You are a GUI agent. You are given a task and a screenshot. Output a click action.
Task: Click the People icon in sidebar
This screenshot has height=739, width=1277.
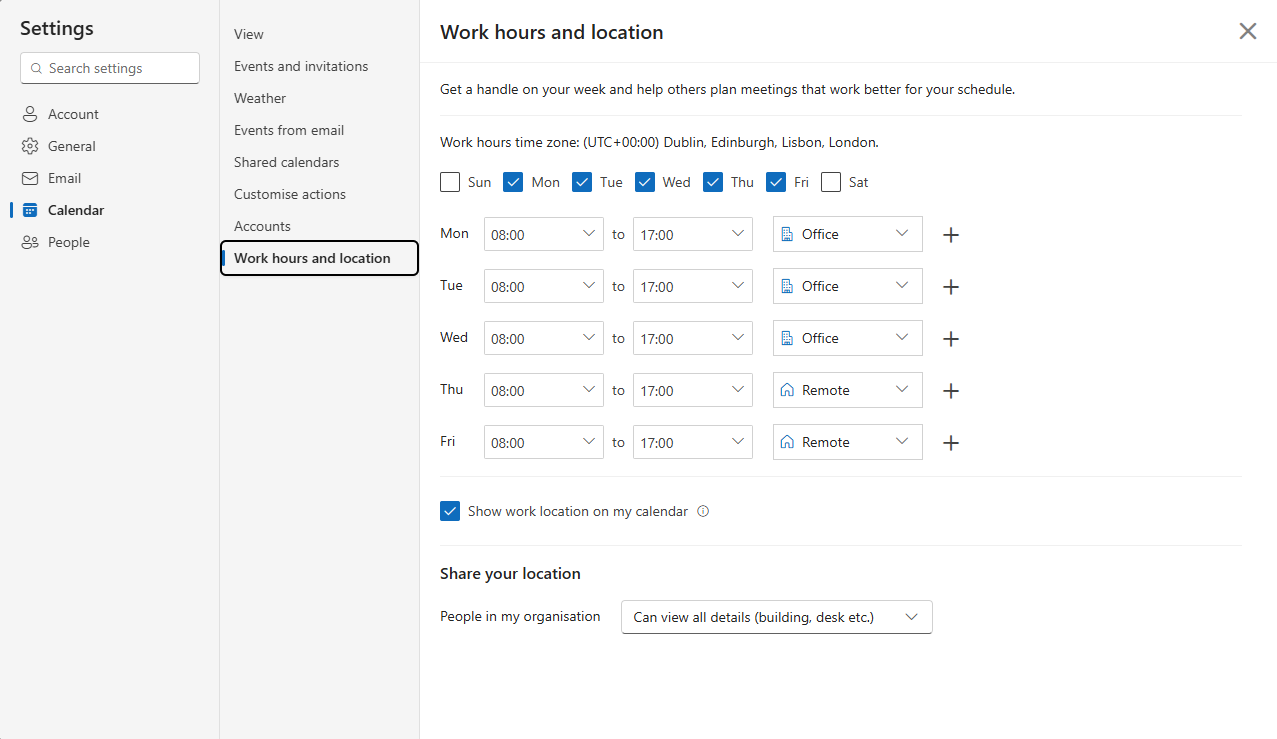30,242
